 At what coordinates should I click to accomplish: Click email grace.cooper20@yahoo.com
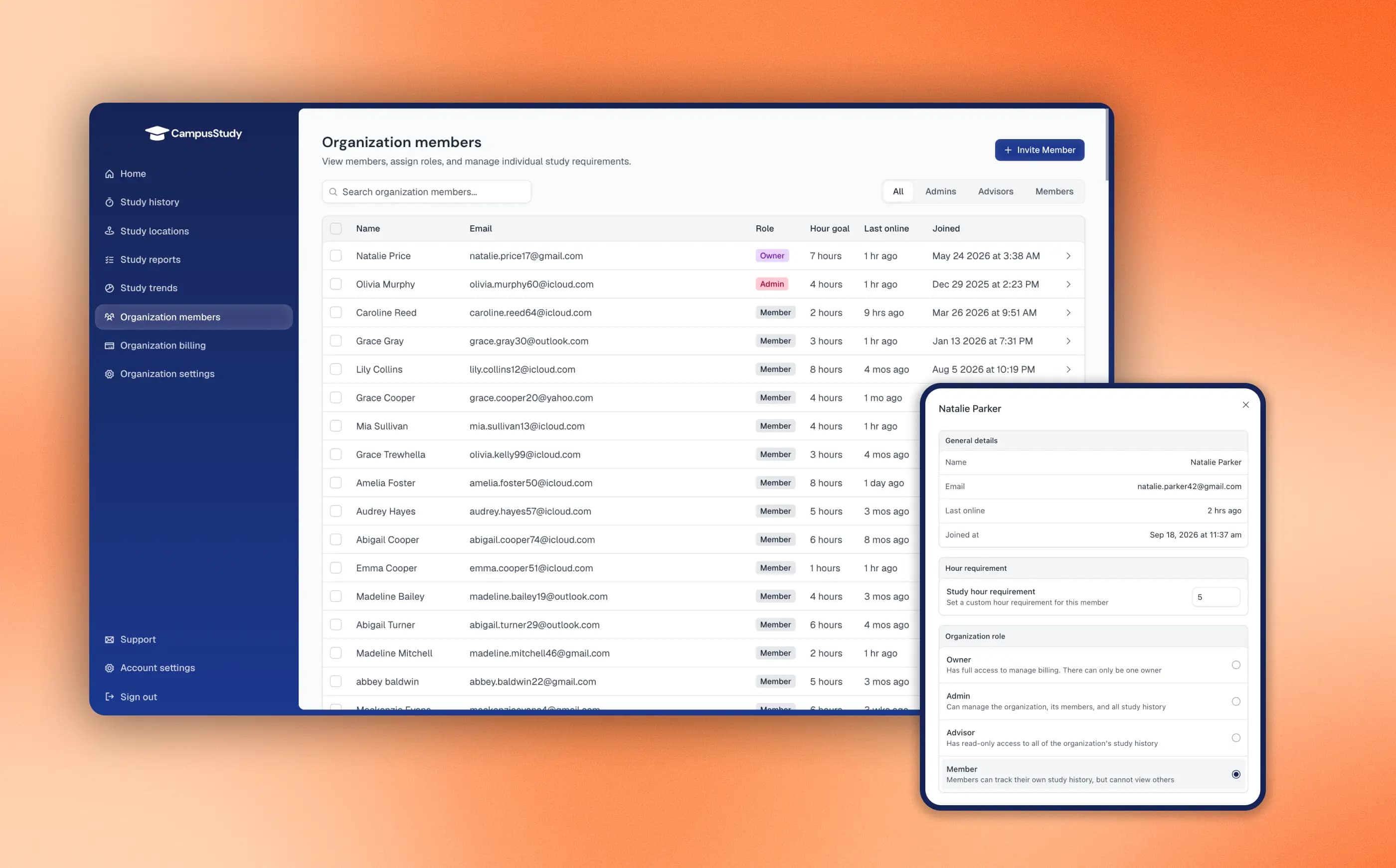531,398
